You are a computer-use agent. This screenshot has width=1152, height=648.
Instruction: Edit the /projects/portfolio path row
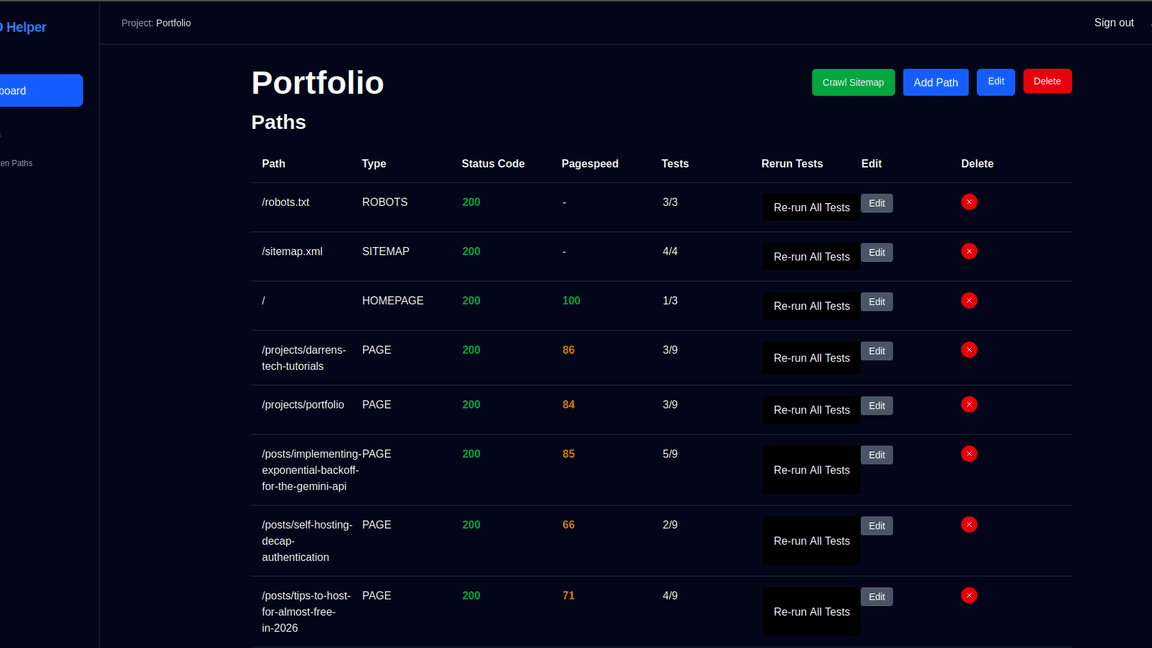coord(876,406)
